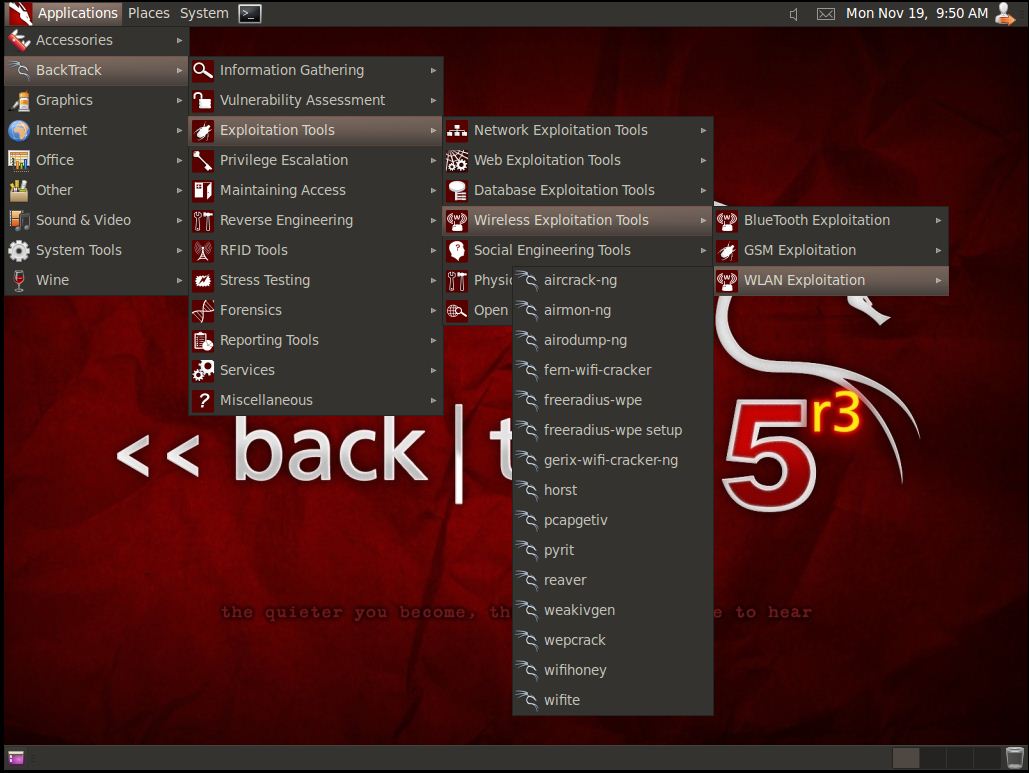Launch airmon-ng from the list

click(612, 310)
